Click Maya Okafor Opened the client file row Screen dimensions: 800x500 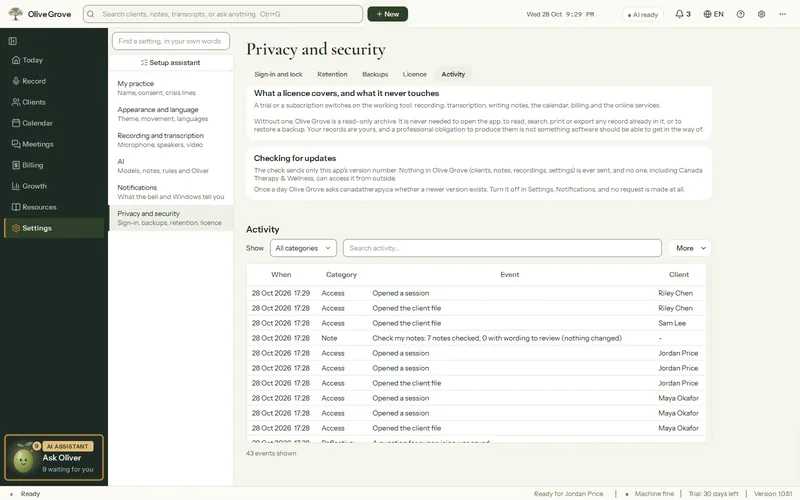pos(476,428)
